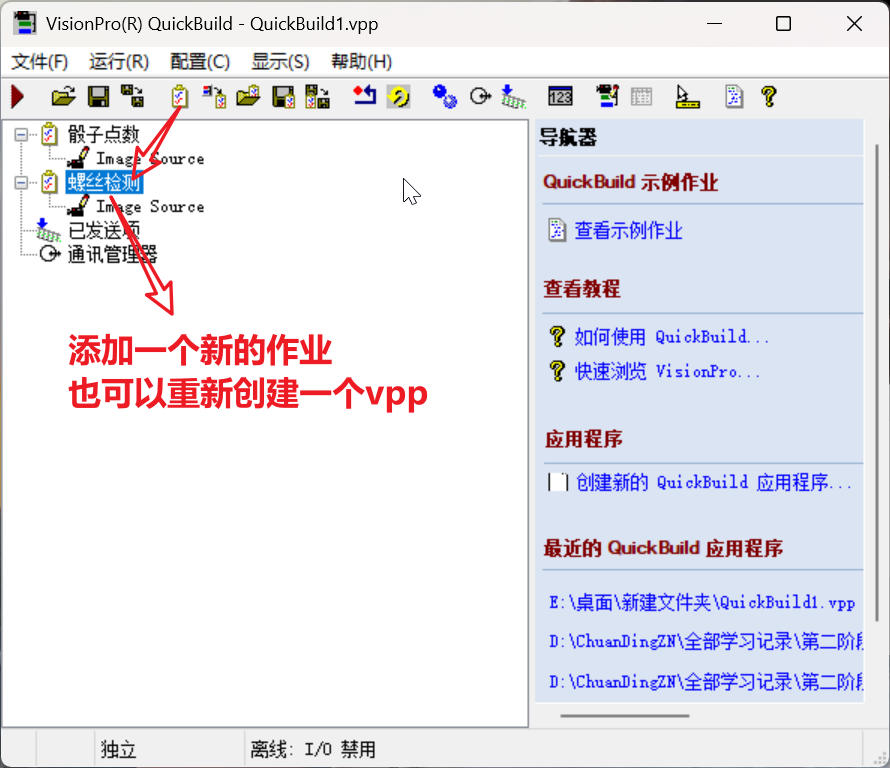Viewport: 890px width, 768px height.
Task: Click the 独立 status bar text
Action: (119, 749)
